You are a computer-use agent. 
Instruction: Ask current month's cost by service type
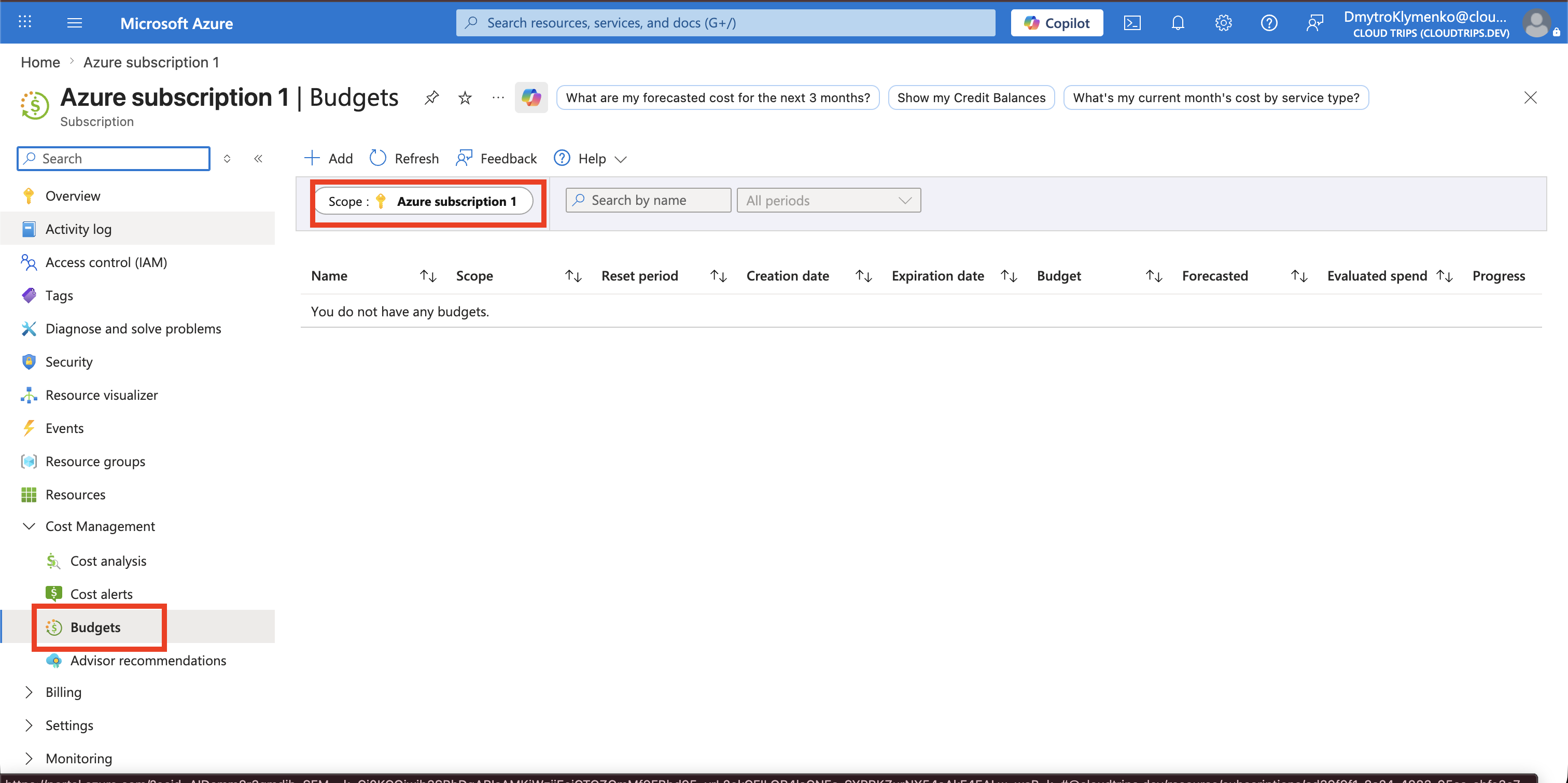1215,97
